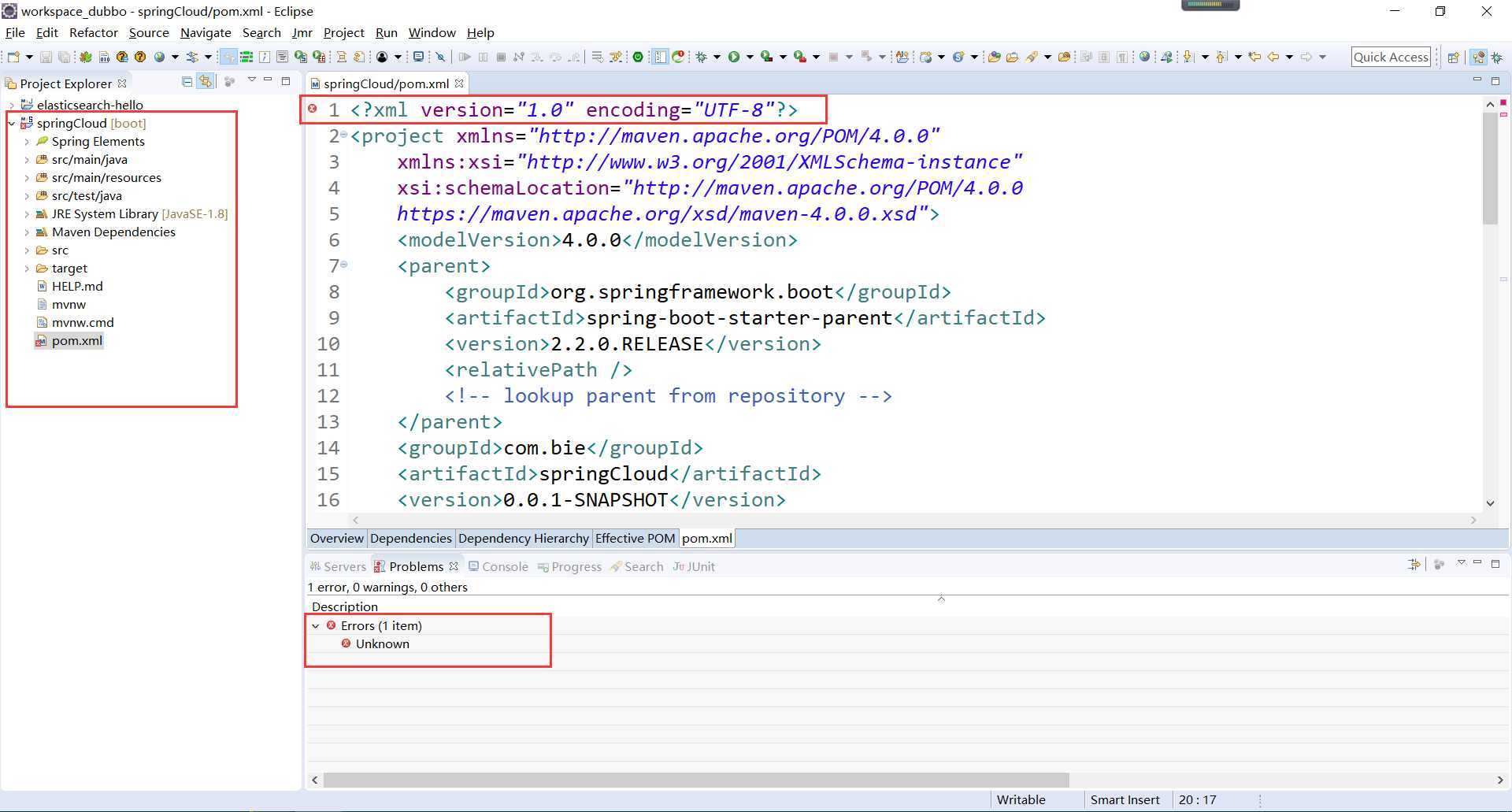Image resolution: width=1512 pixels, height=812 pixels.
Task: Switch to the Java EE perspective icon
Action: 1478,57
